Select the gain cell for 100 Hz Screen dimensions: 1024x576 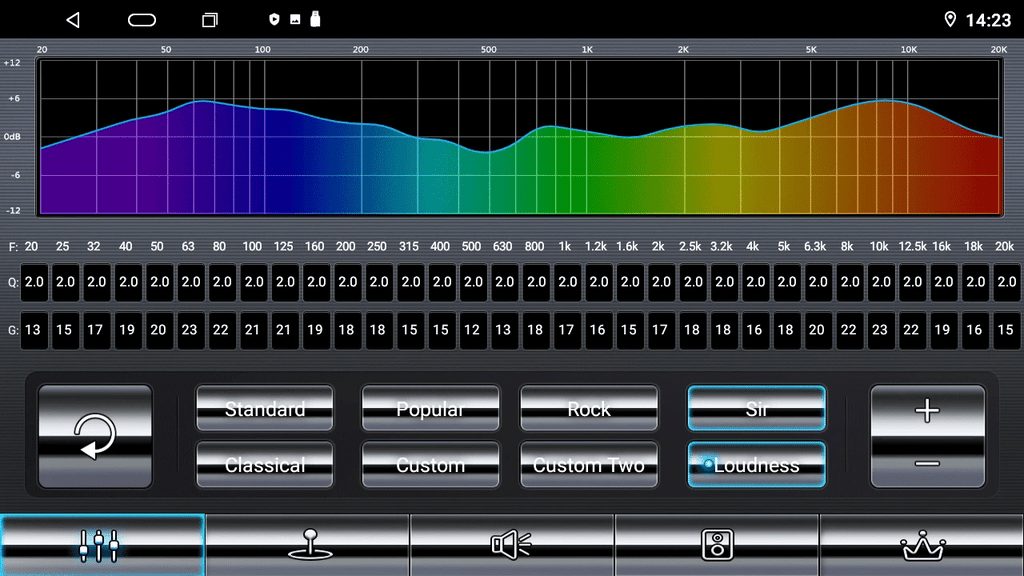(x=253, y=330)
